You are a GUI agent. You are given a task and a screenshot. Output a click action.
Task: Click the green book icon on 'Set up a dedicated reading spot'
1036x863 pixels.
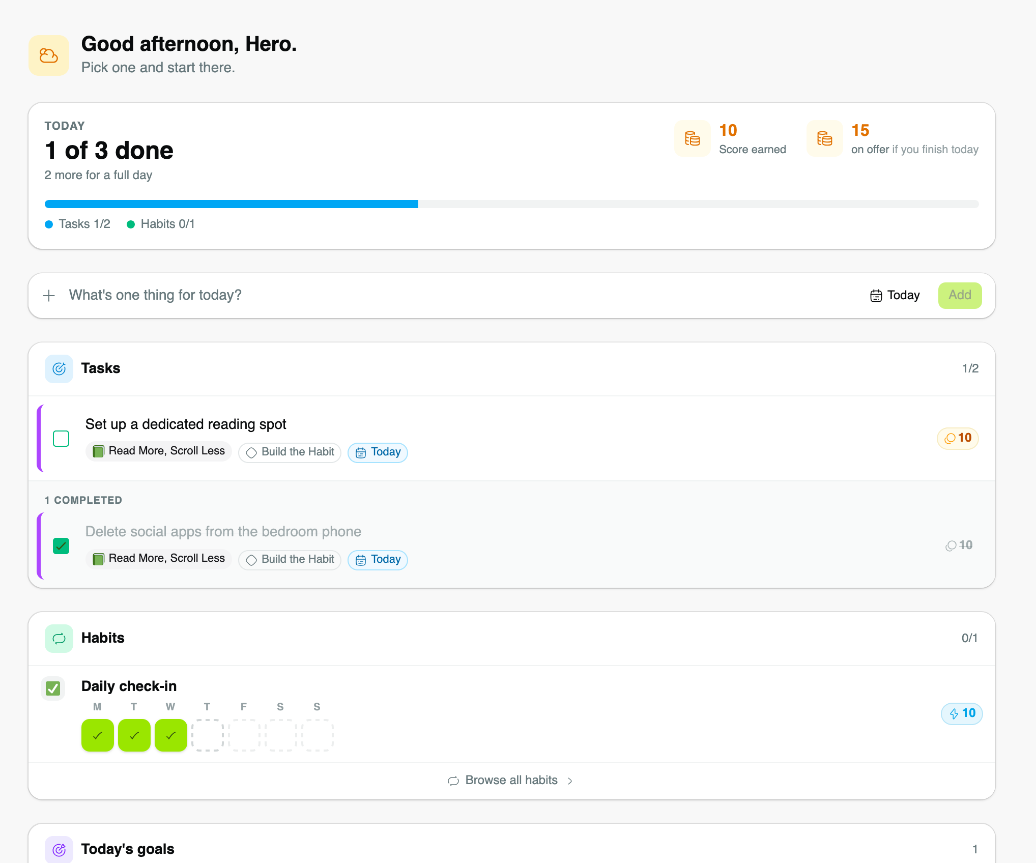click(x=98, y=451)
